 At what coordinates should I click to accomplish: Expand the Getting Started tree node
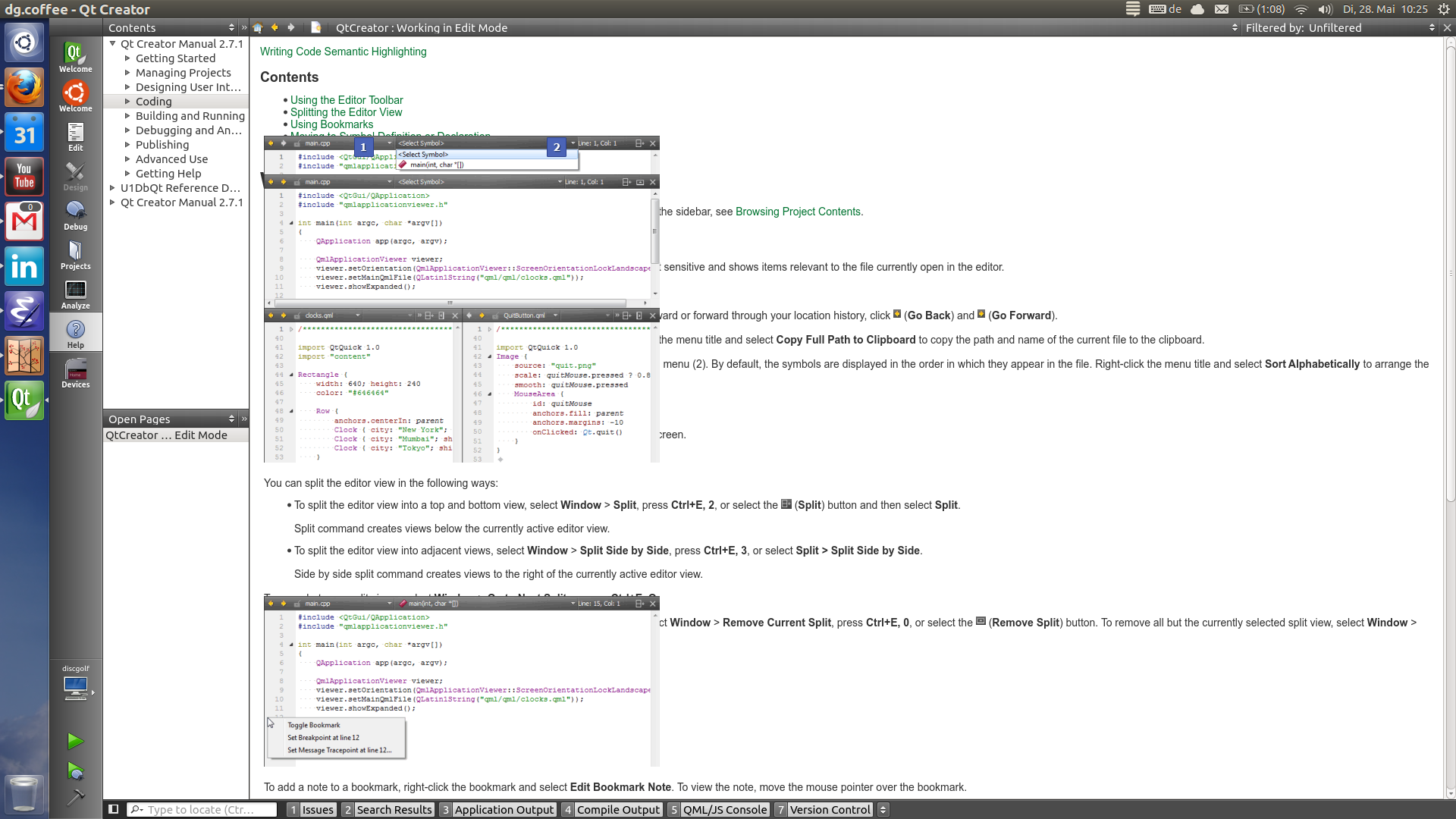pyautogui.click(x=127, y=58)
